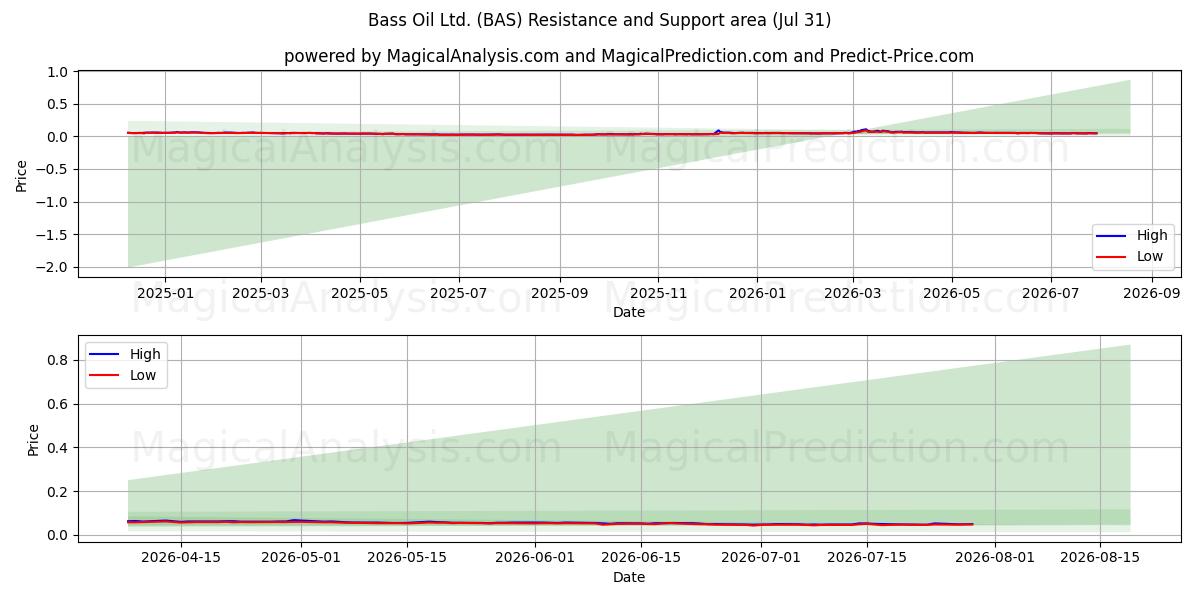
Task: Click the '2025-11' x-axis label
Action: (x=658, y=294)
